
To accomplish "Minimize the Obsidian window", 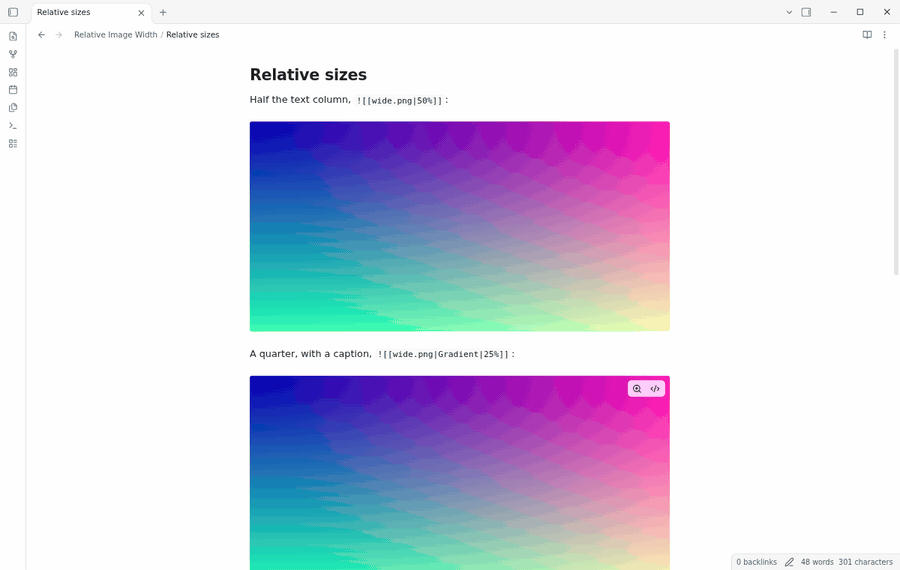I will 833,12.
